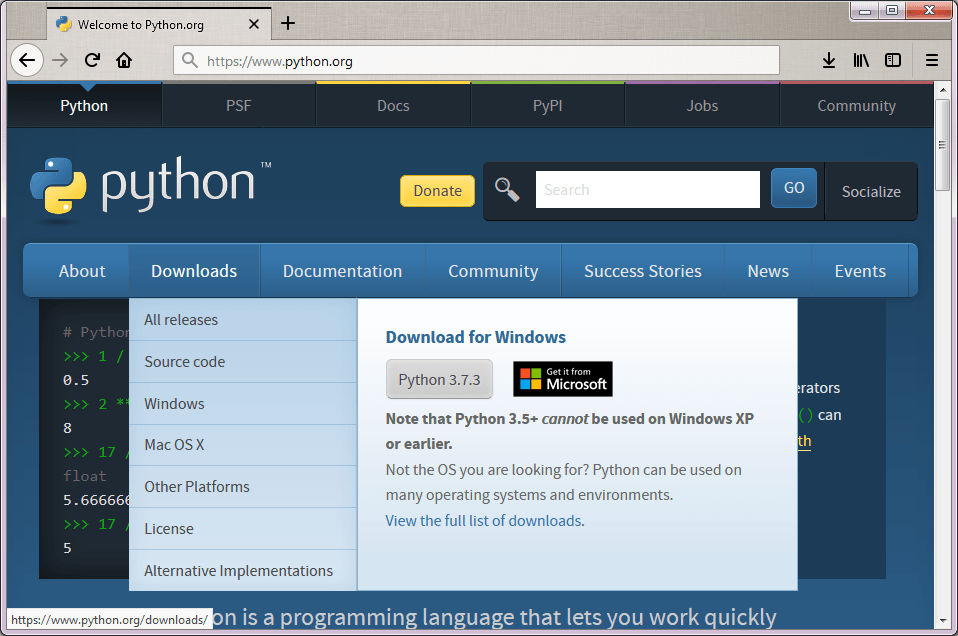
Task: Click the Get it from Microsoft badge
Action: pos(563,379)
